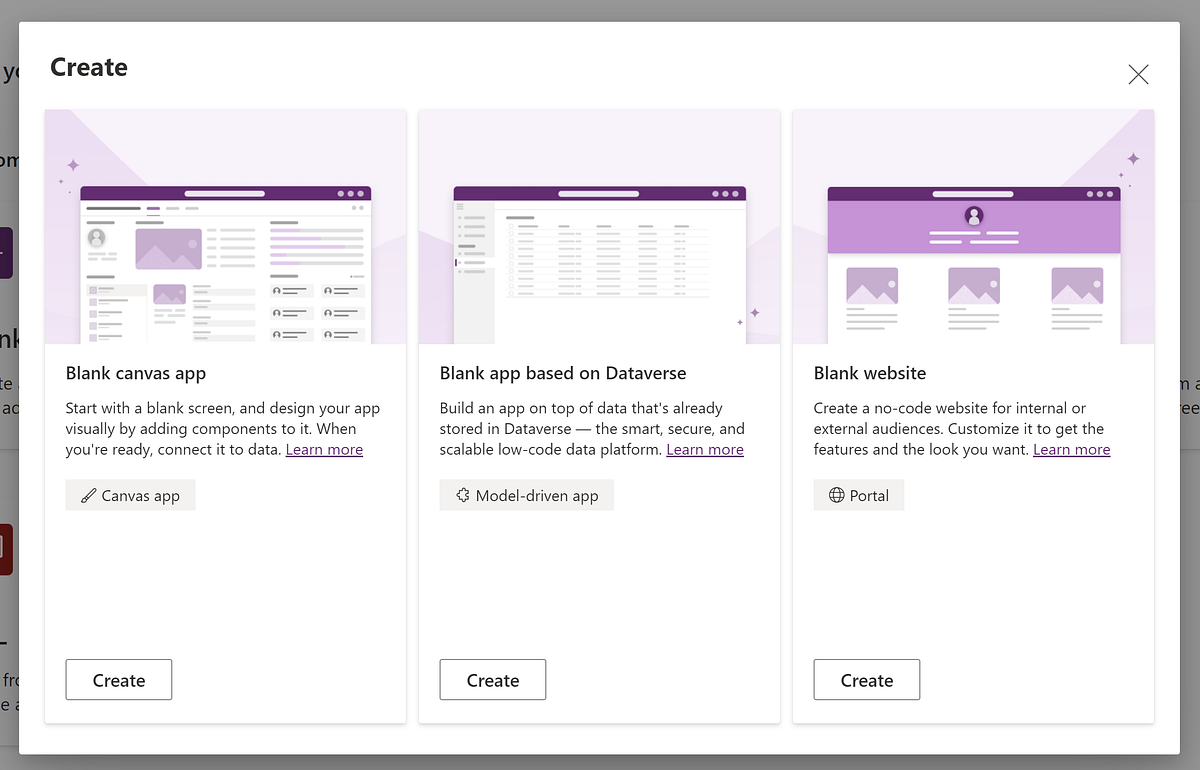Click the Blank website preview illustration

click(972, 227)
